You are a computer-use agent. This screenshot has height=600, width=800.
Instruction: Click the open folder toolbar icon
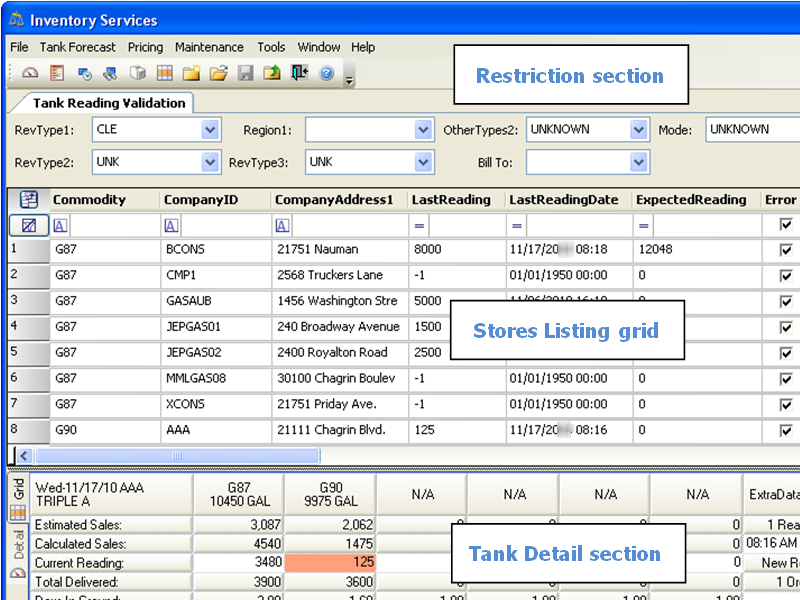pyautogui.click(x=218, y=73)
